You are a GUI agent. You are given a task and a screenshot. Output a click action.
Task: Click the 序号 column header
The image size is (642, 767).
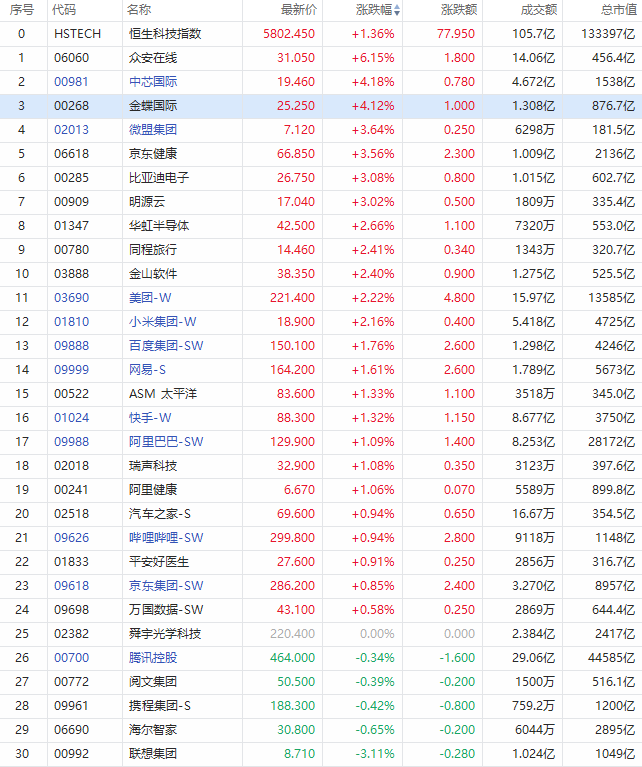coord(21,10)
